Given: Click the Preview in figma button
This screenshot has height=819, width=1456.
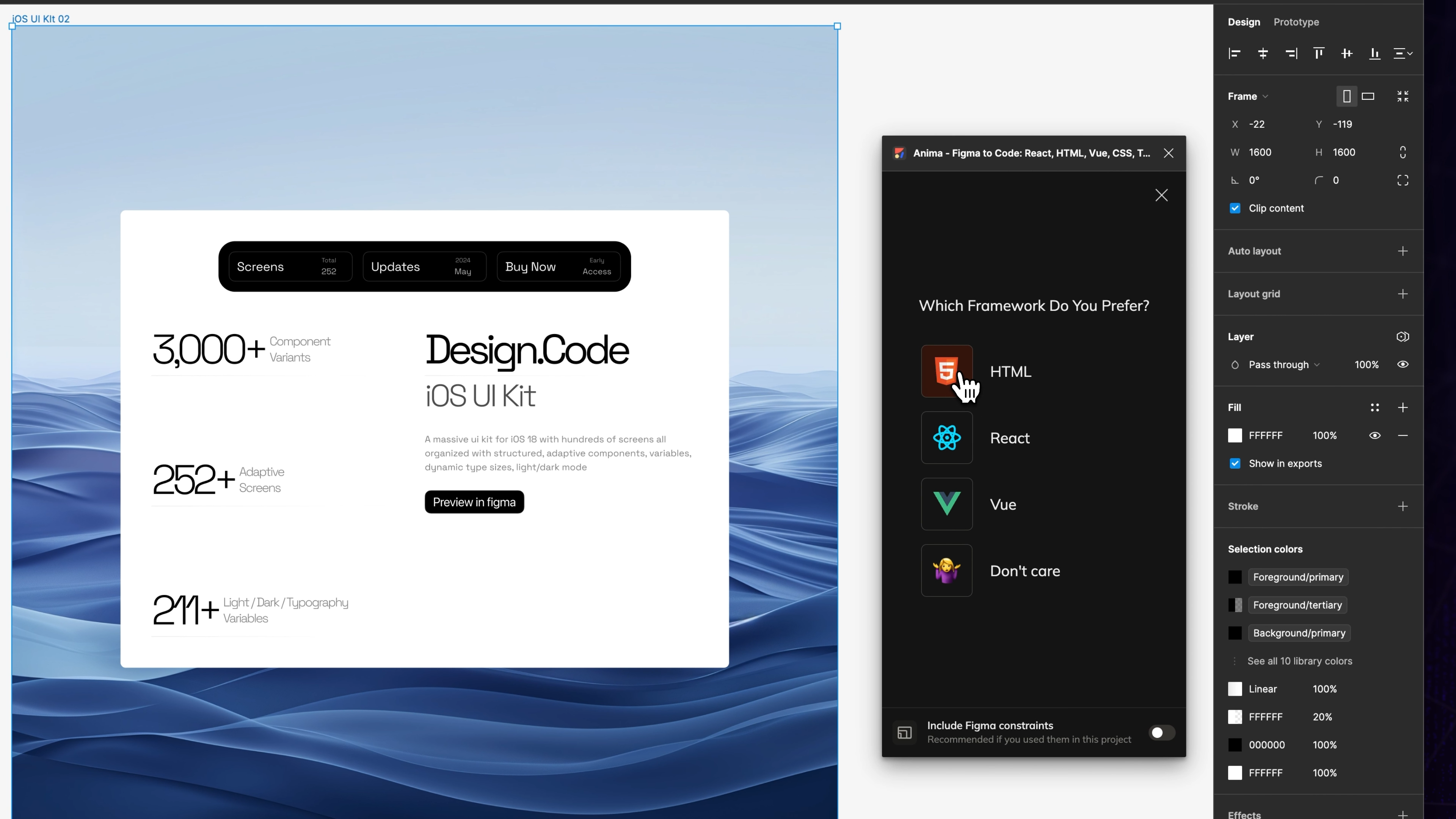Looking at the screenshot, I should 474,502.
